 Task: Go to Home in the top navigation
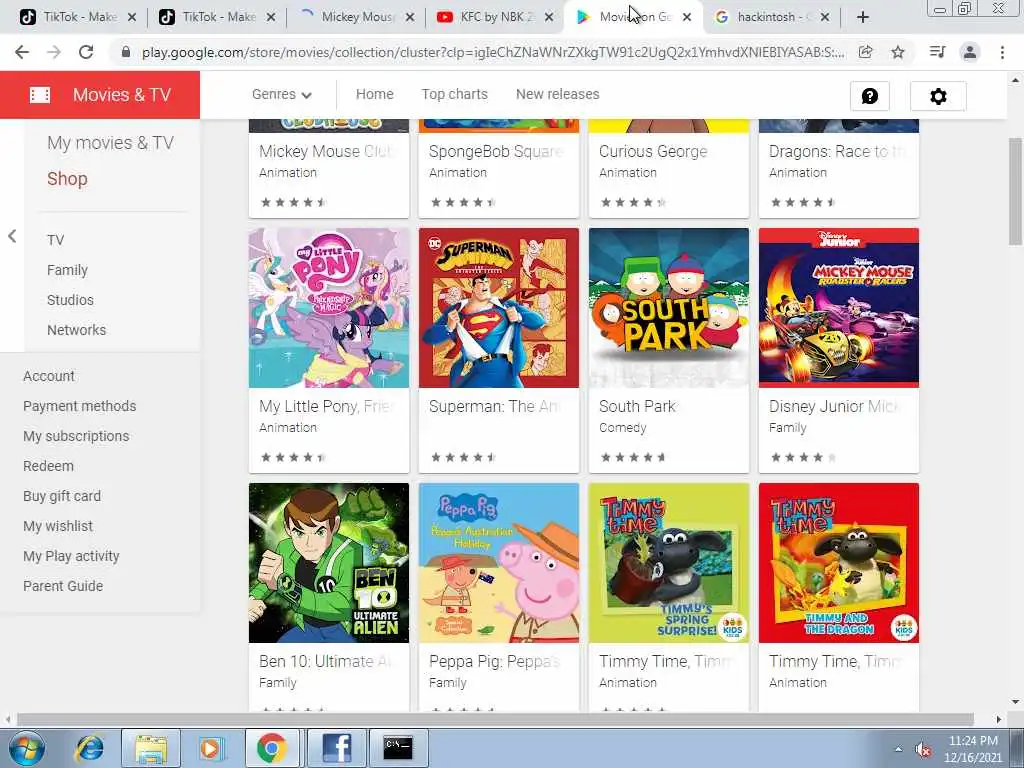click(x=374, y=94)
